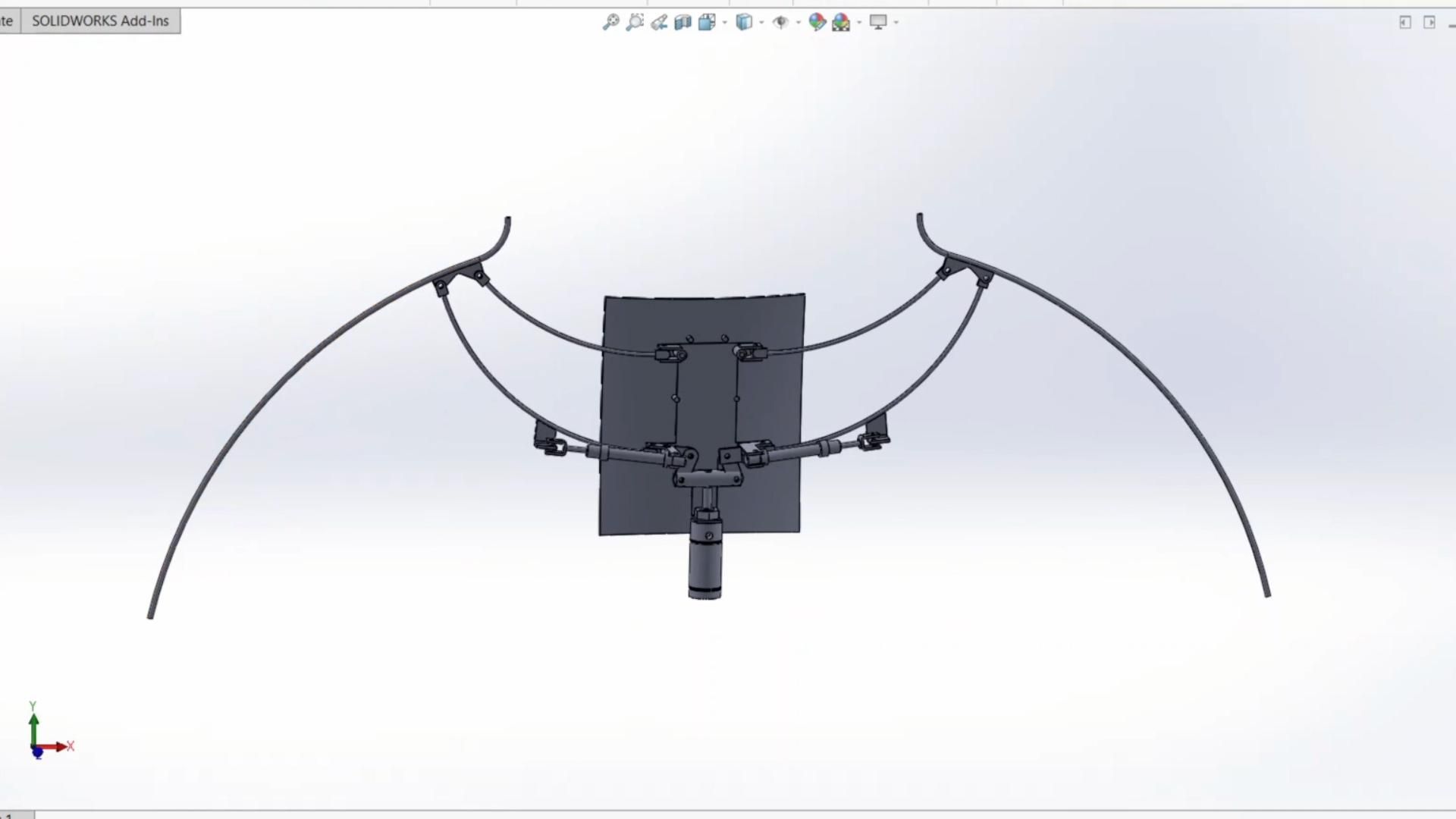This screenshot has width=1456, height=819.
Task: Open the Edit Appearance tool
Action: click(x=816, y=22)
